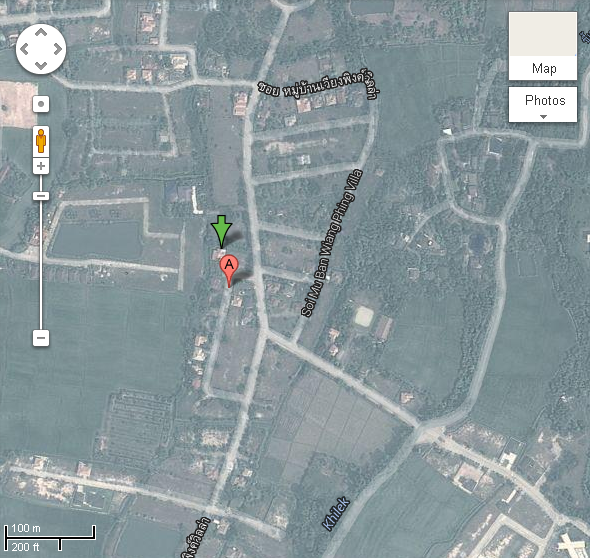Click the zoom slider handle

point(41,196)
